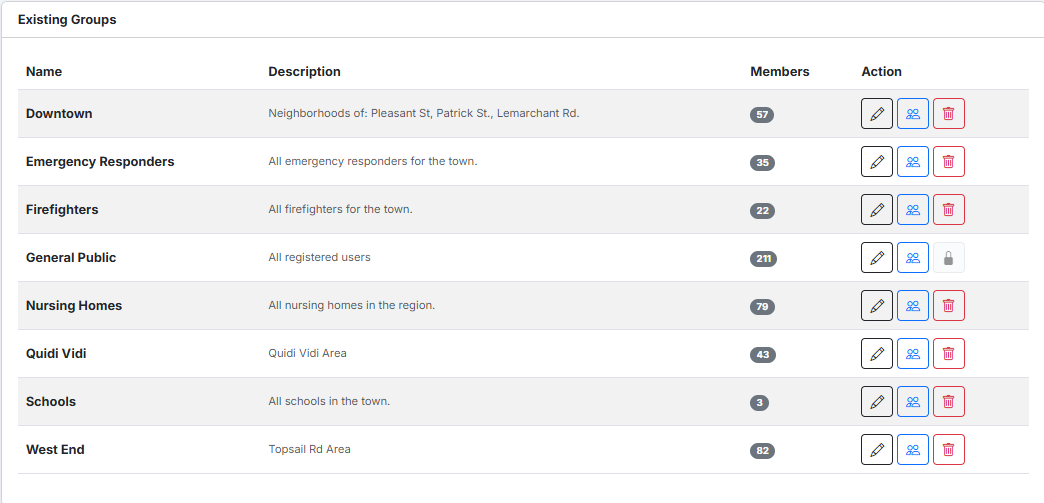1044x503 pixels.
Task: Manage members of Emergency Responders group
Action: coord(913,162)
